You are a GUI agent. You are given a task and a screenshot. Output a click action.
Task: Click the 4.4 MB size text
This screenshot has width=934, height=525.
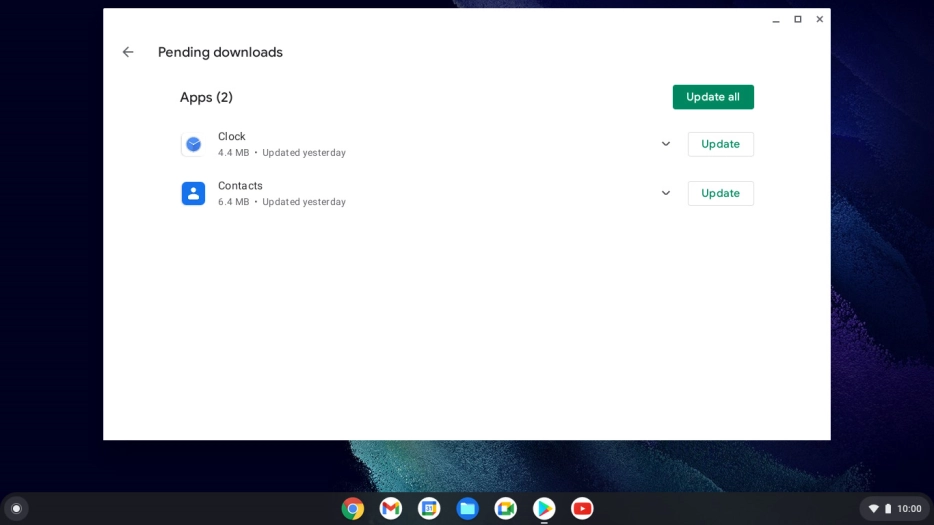tap(234, 153)
